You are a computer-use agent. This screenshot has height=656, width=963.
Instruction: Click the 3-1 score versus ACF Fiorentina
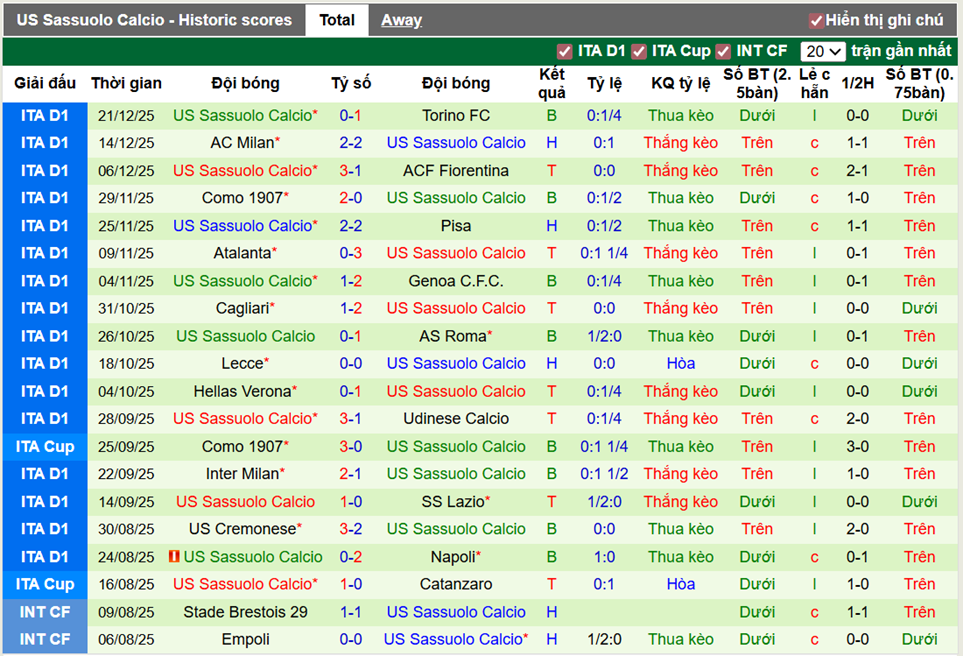(351, 171)
